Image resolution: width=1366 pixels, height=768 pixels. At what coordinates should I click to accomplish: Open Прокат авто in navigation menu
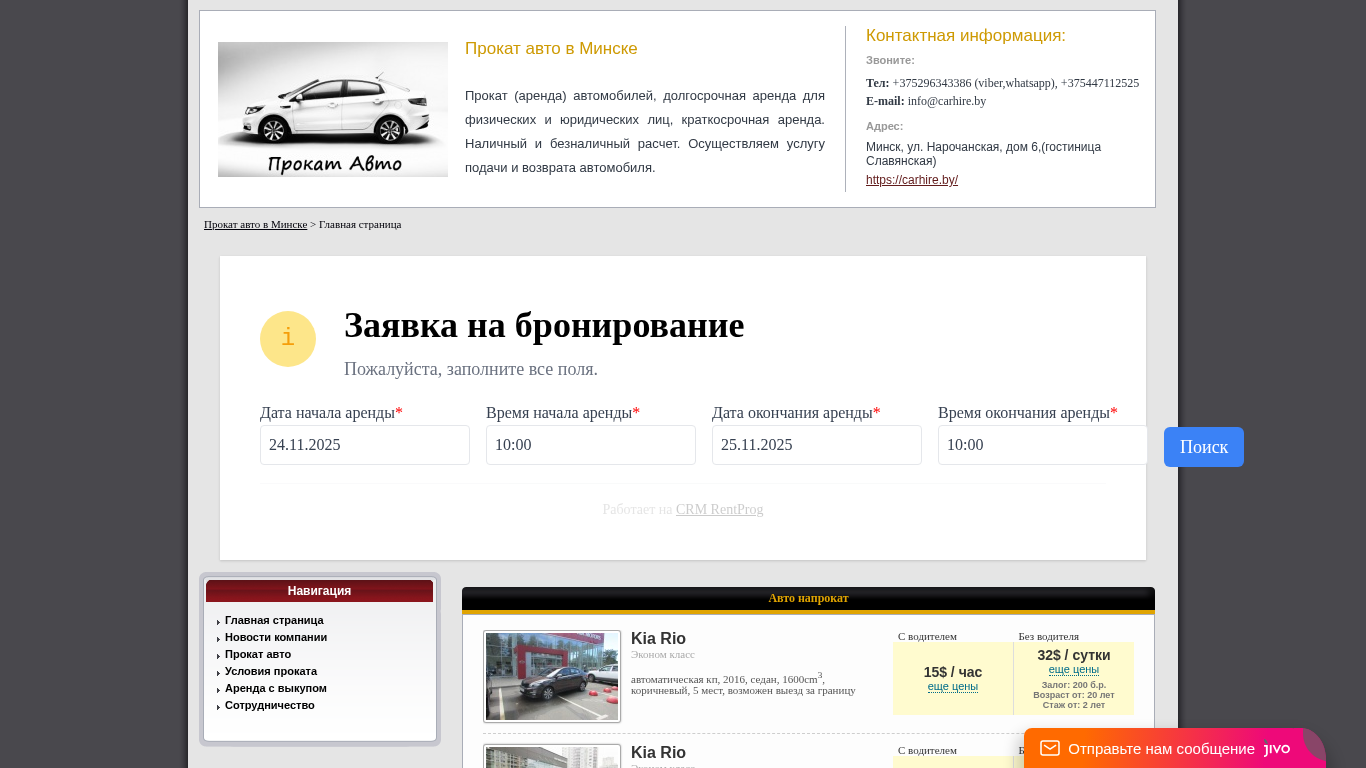click(x=258, y=654)
